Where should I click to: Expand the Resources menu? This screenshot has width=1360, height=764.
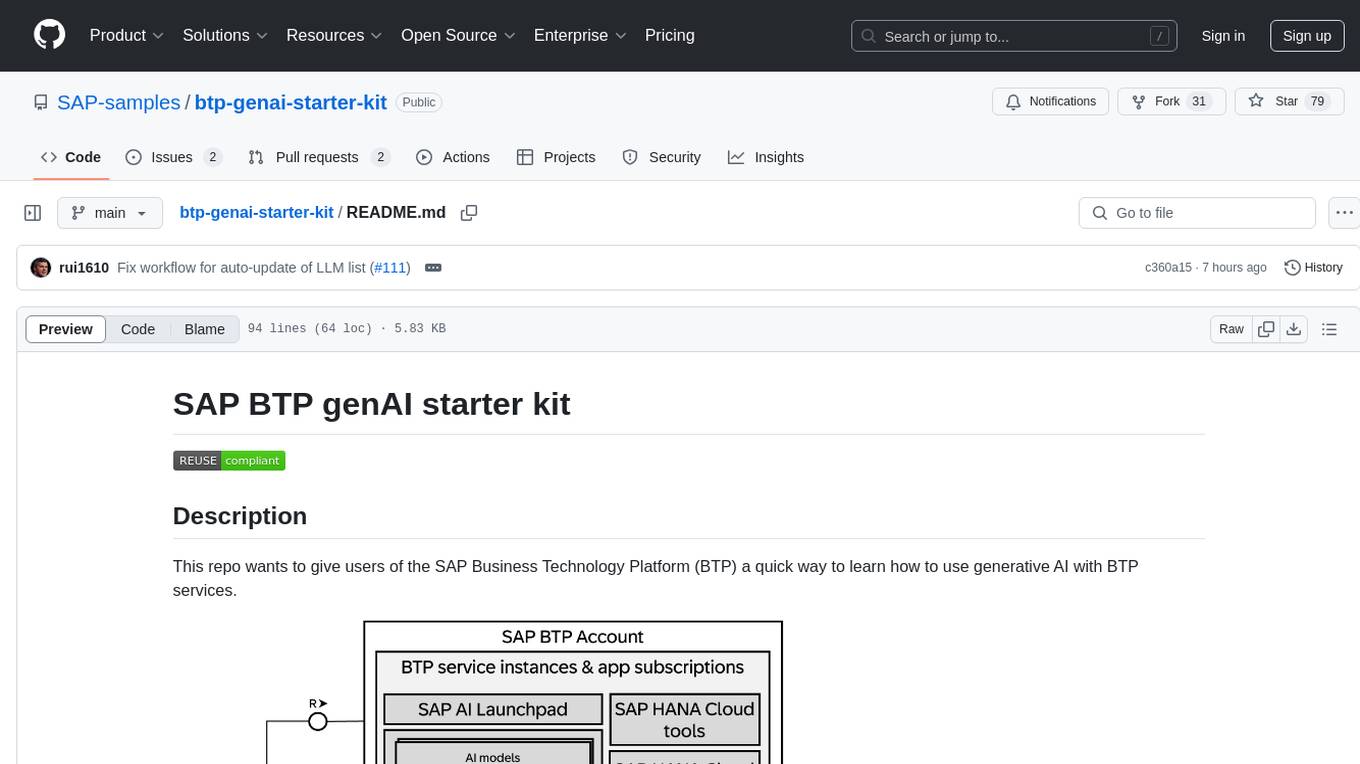(334, 35)
